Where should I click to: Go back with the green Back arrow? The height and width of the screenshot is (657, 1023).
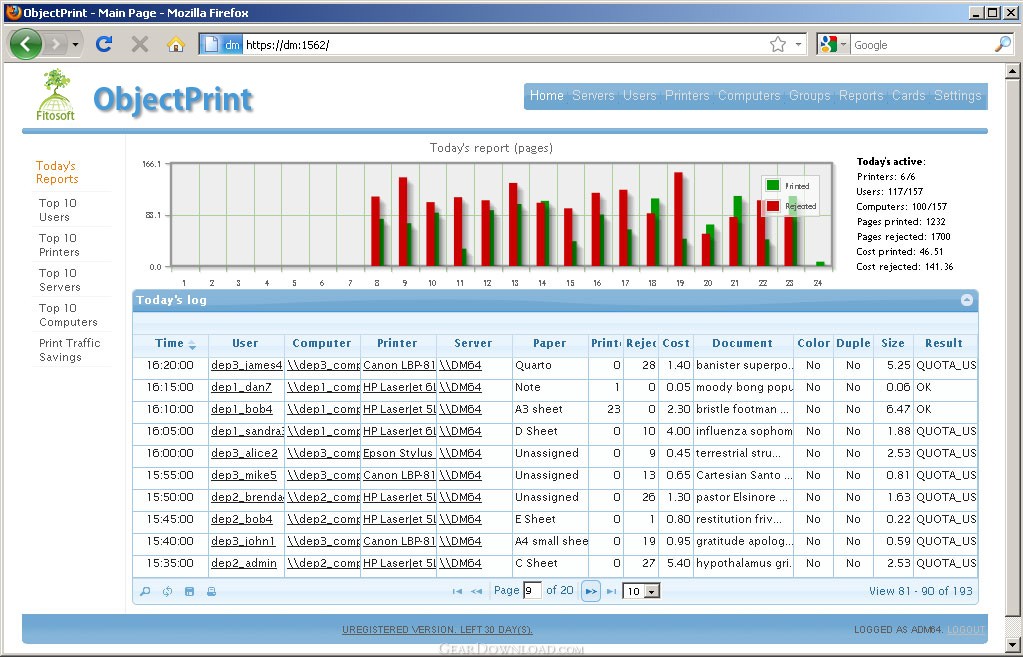coord(26,44)
